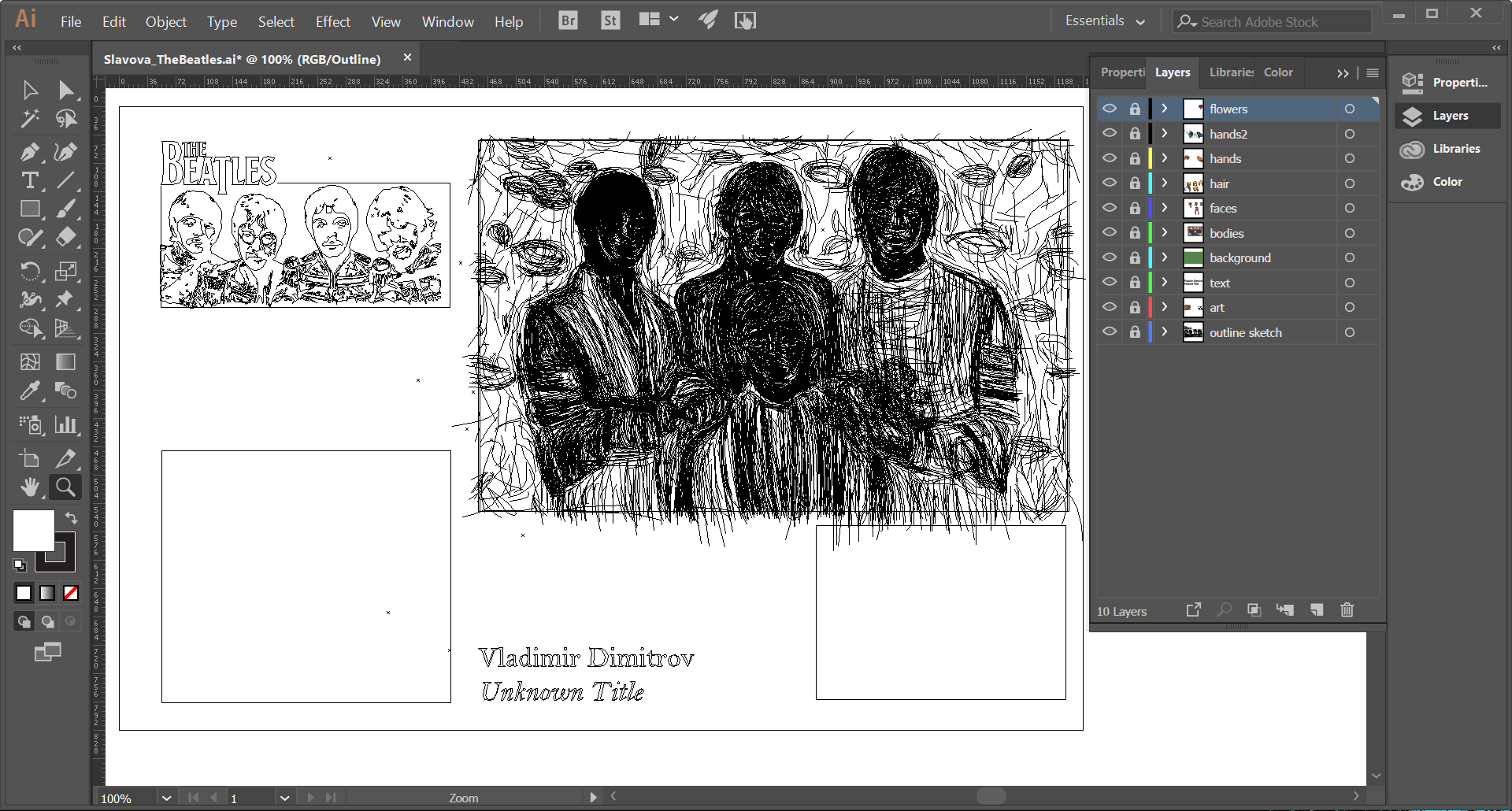Viewport: 1512px width, 811px height.
Task: Select the Lasso tool
Action: pyautogui.click(x=66, y=119)
